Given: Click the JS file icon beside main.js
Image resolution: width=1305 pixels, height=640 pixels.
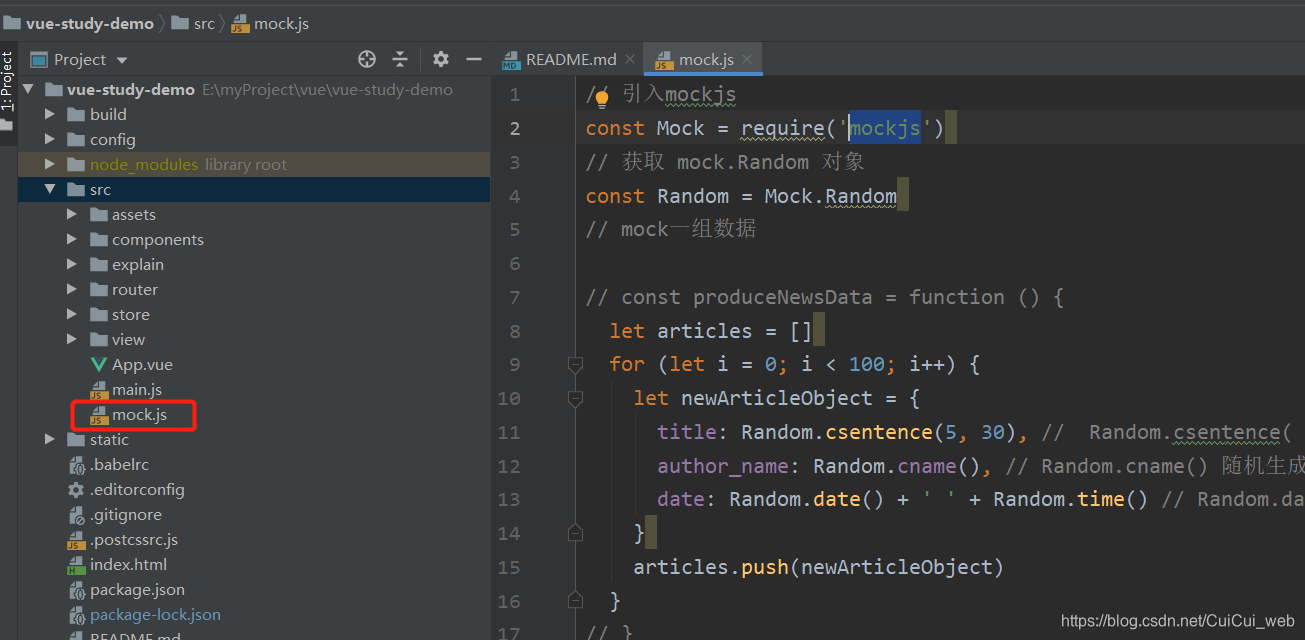Looking at the screenshot, I should 98,390.
